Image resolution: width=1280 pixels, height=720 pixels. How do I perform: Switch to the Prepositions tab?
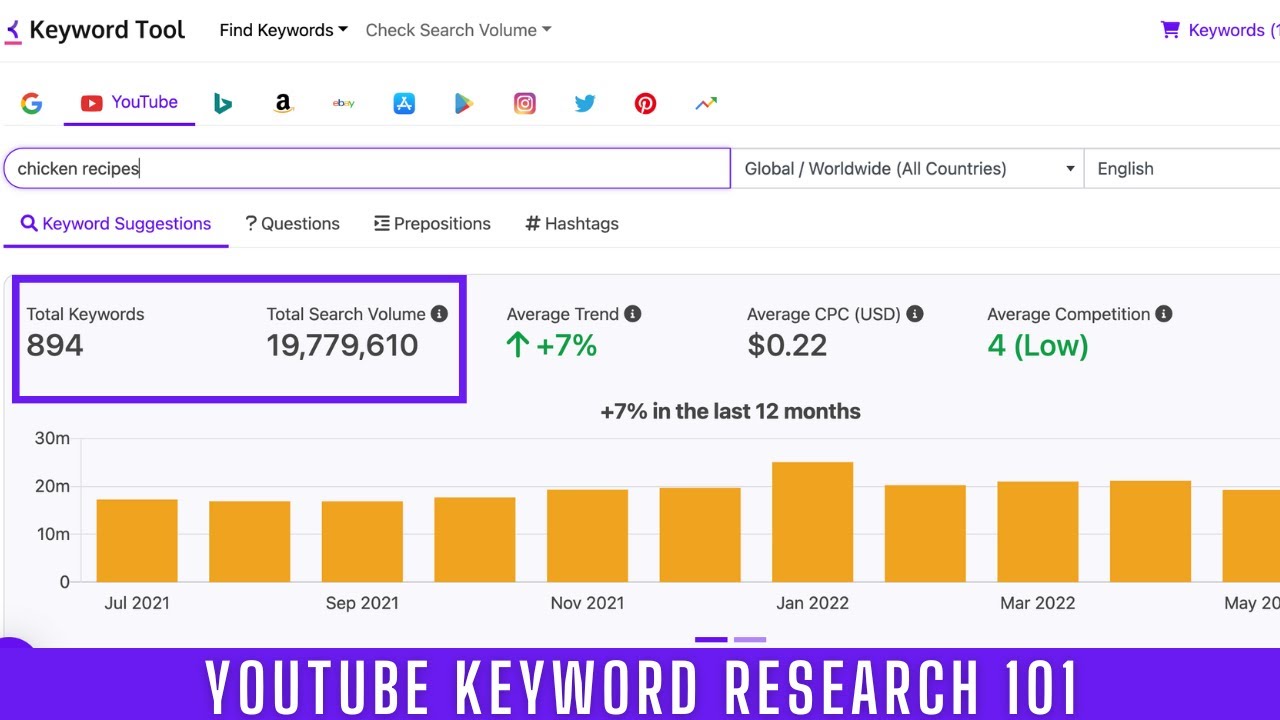(x=432, y=224)
